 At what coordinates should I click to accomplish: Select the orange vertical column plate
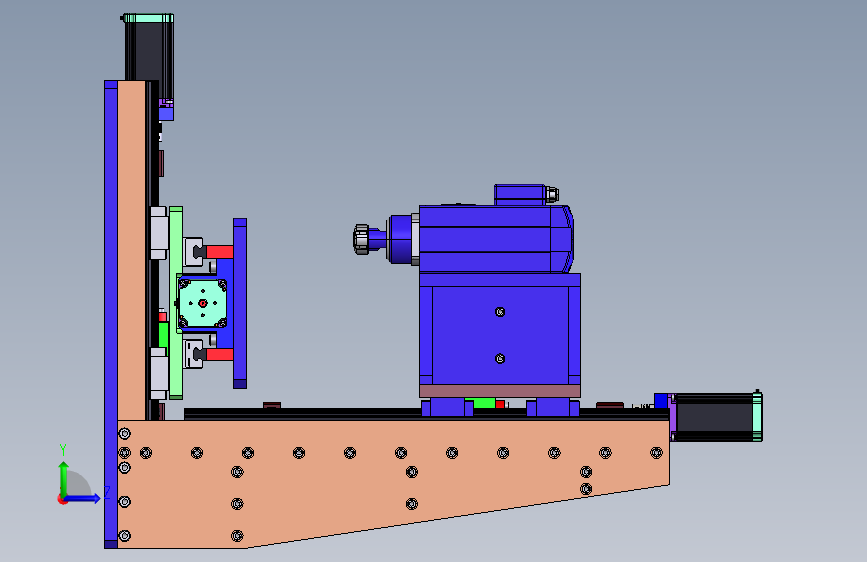tap(132, 250)
